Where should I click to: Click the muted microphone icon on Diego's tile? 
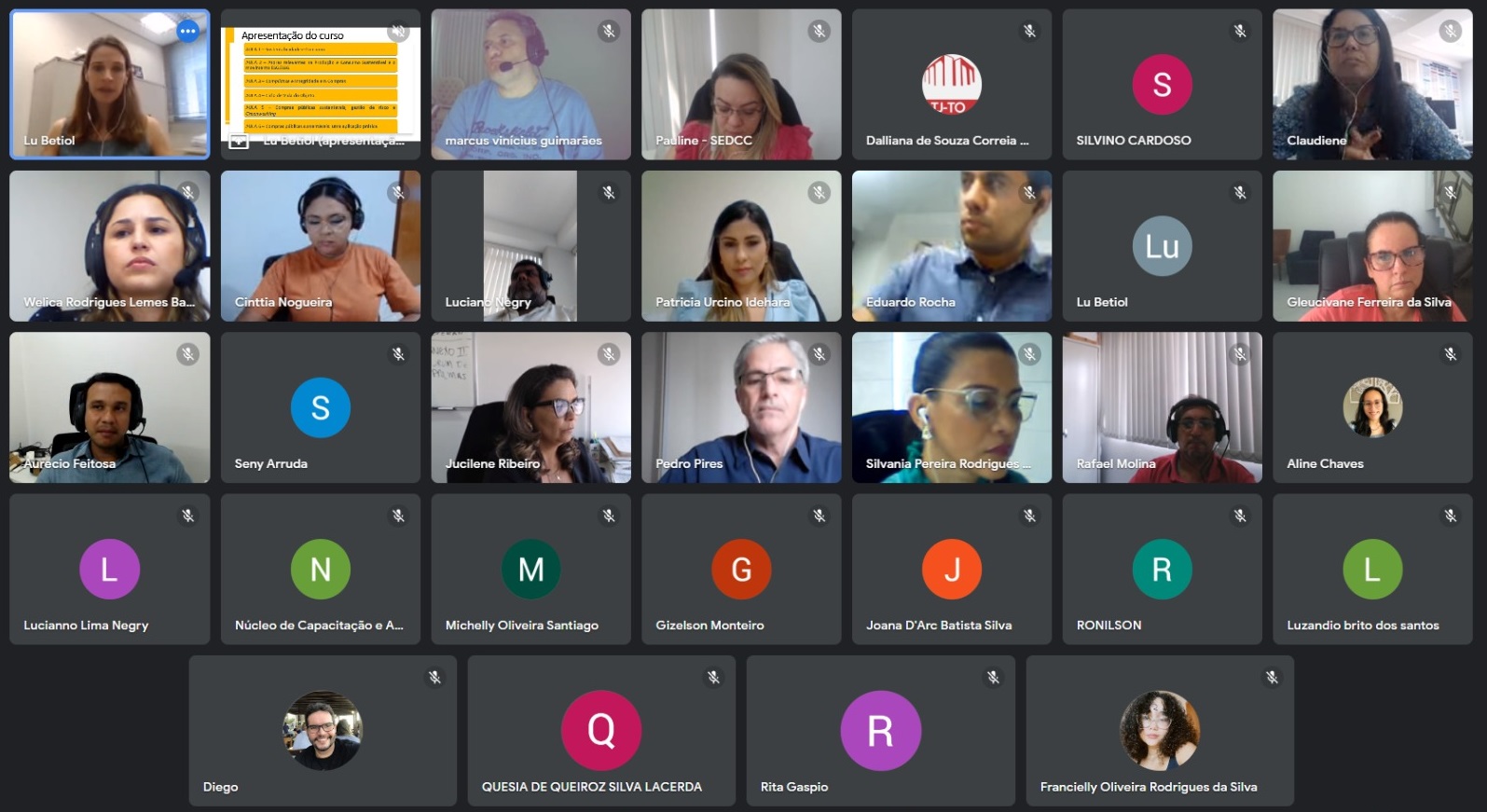point(434,678)
